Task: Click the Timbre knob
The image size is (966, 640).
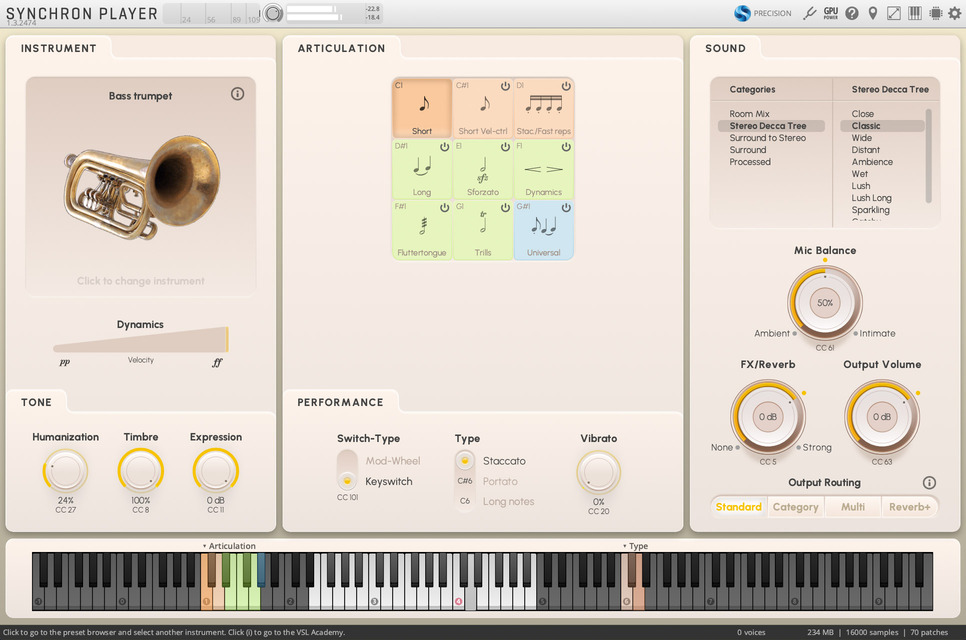Action: point(140,471)
